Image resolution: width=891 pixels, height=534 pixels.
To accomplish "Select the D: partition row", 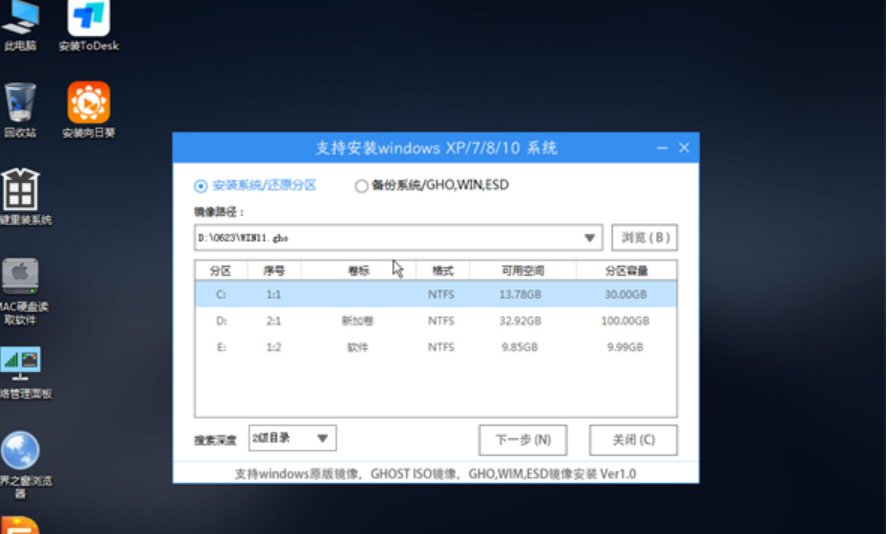I will pos(436,321).
